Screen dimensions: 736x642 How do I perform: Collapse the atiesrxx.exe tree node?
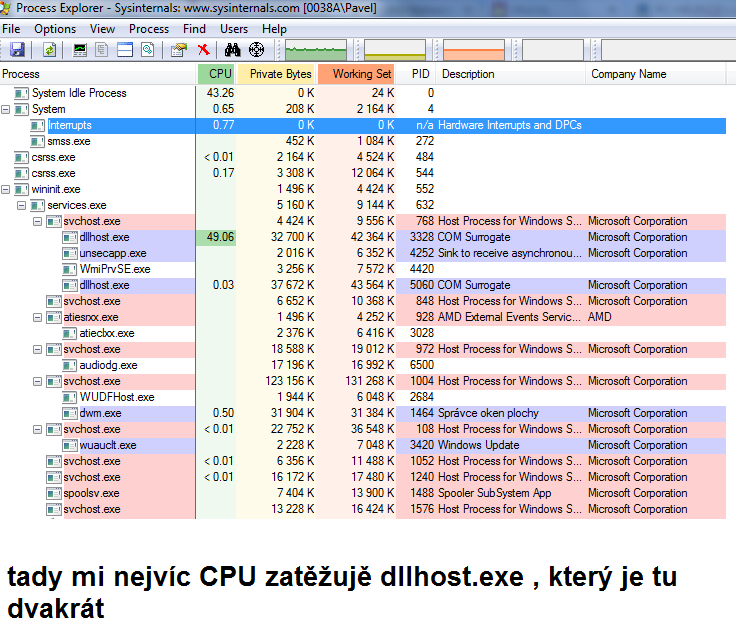(38, 318)
